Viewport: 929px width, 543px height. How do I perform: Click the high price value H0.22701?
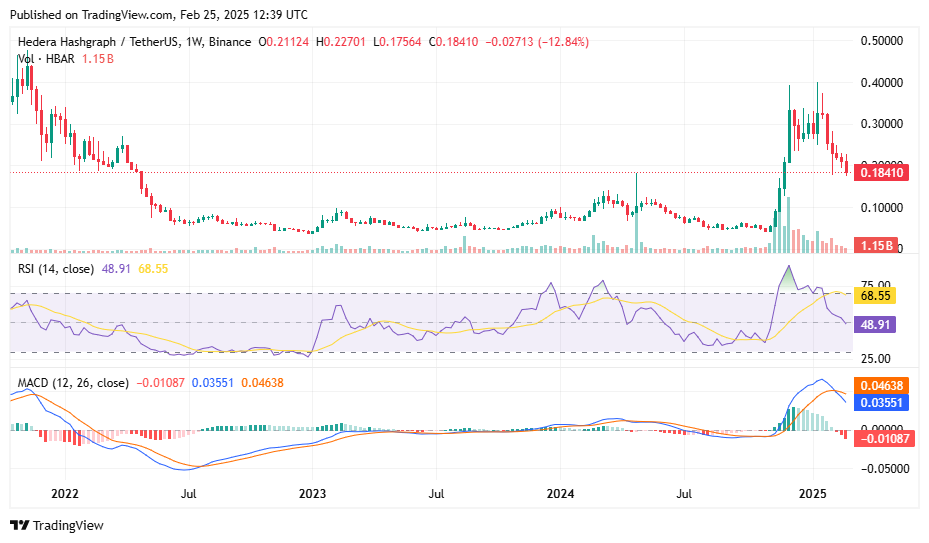coord(341,42)
